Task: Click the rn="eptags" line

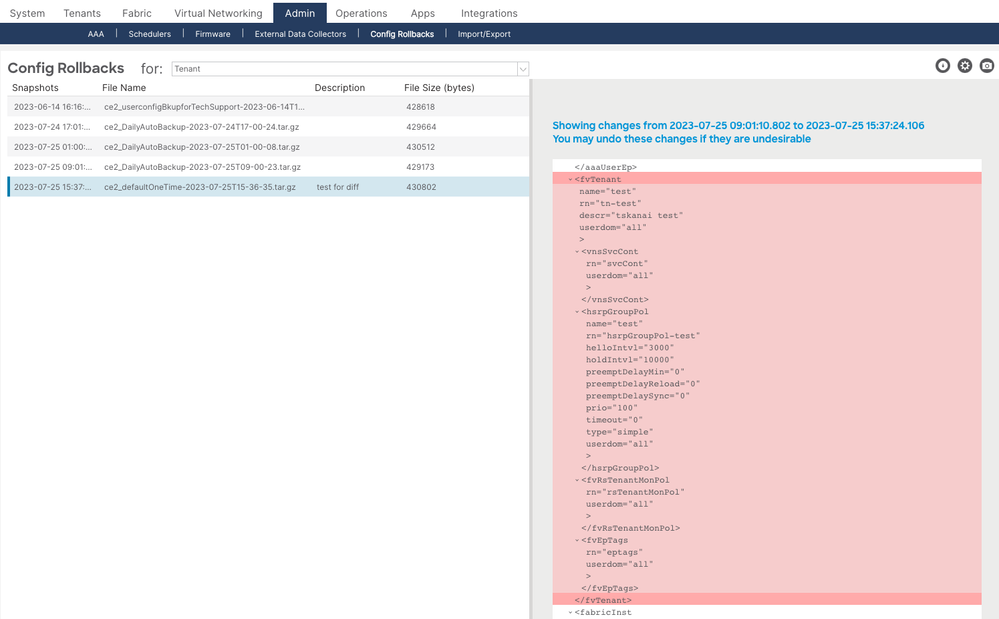Action: (x=614, y=553)
